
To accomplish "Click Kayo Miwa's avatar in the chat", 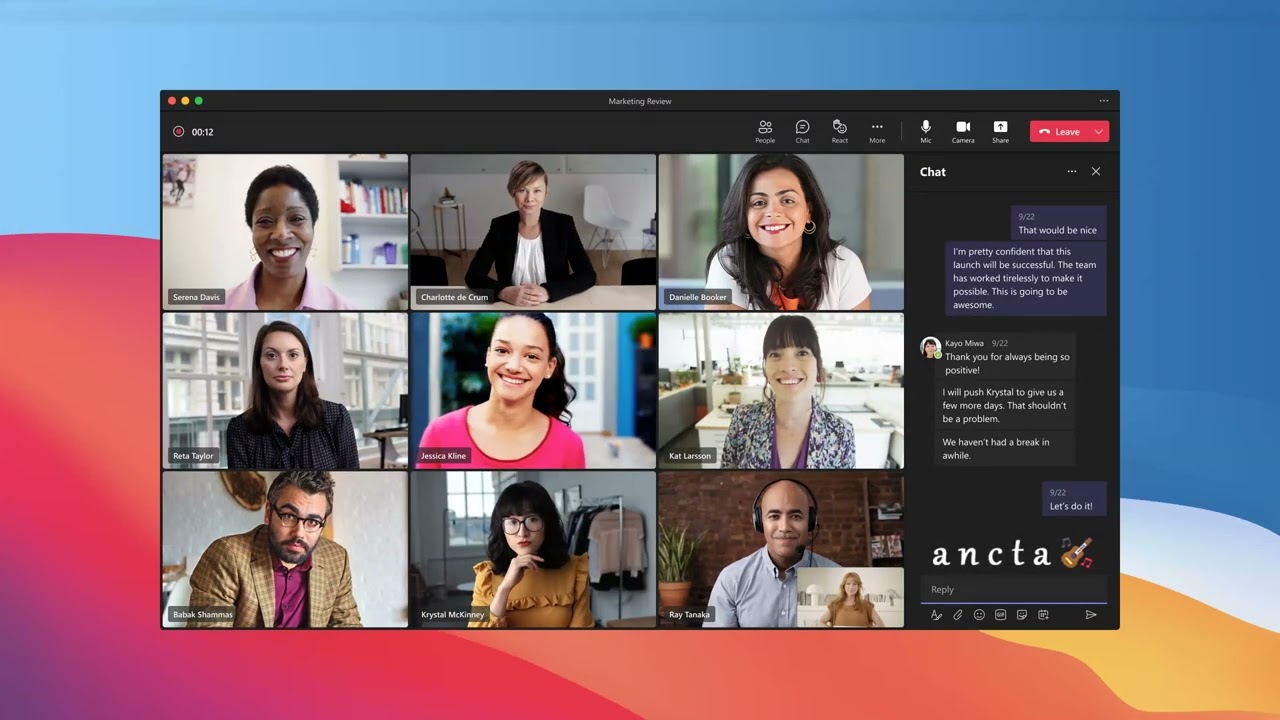I will point(931,347).
